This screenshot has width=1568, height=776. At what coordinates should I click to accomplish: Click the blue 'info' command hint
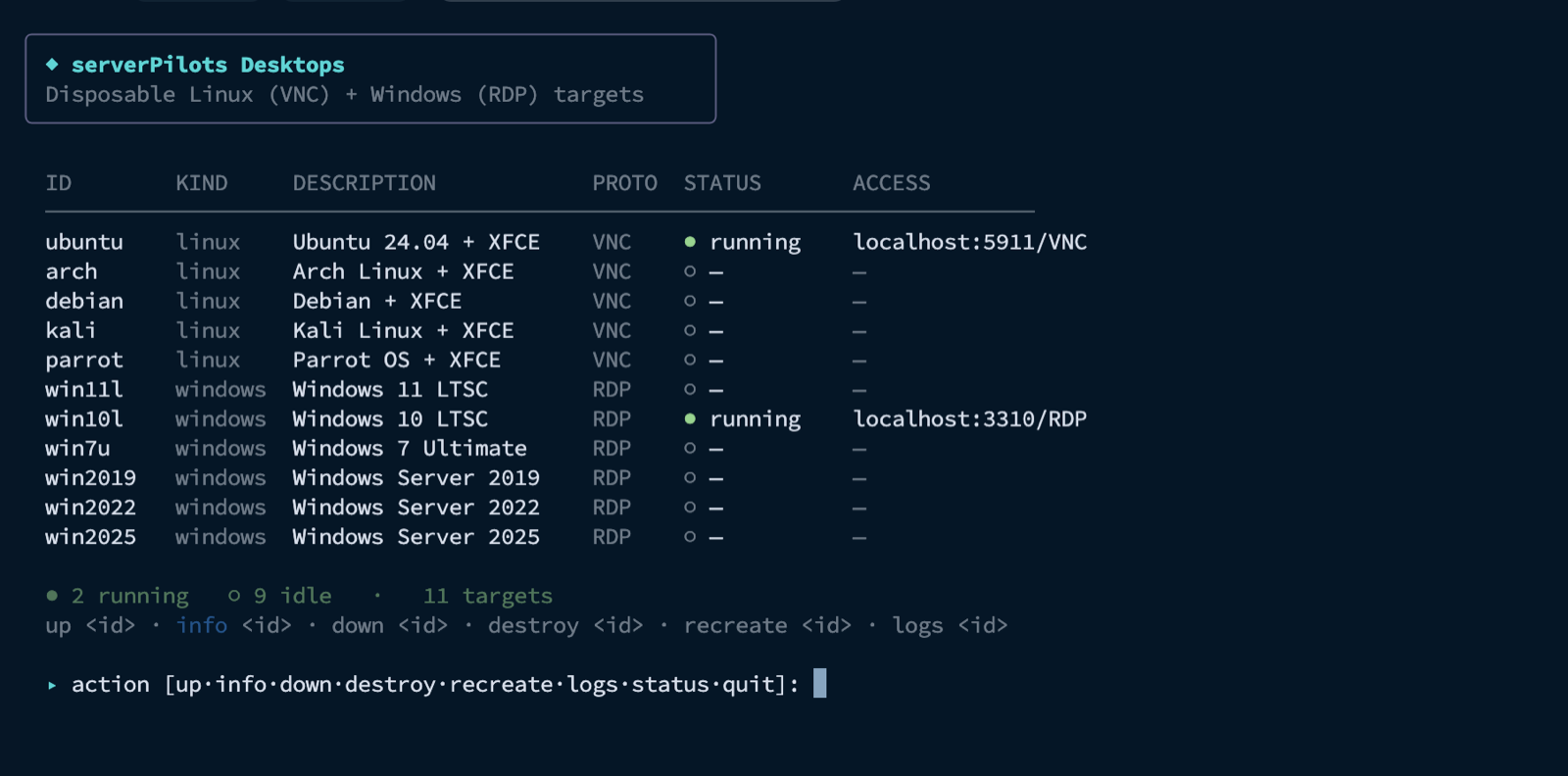pos(202,625)
